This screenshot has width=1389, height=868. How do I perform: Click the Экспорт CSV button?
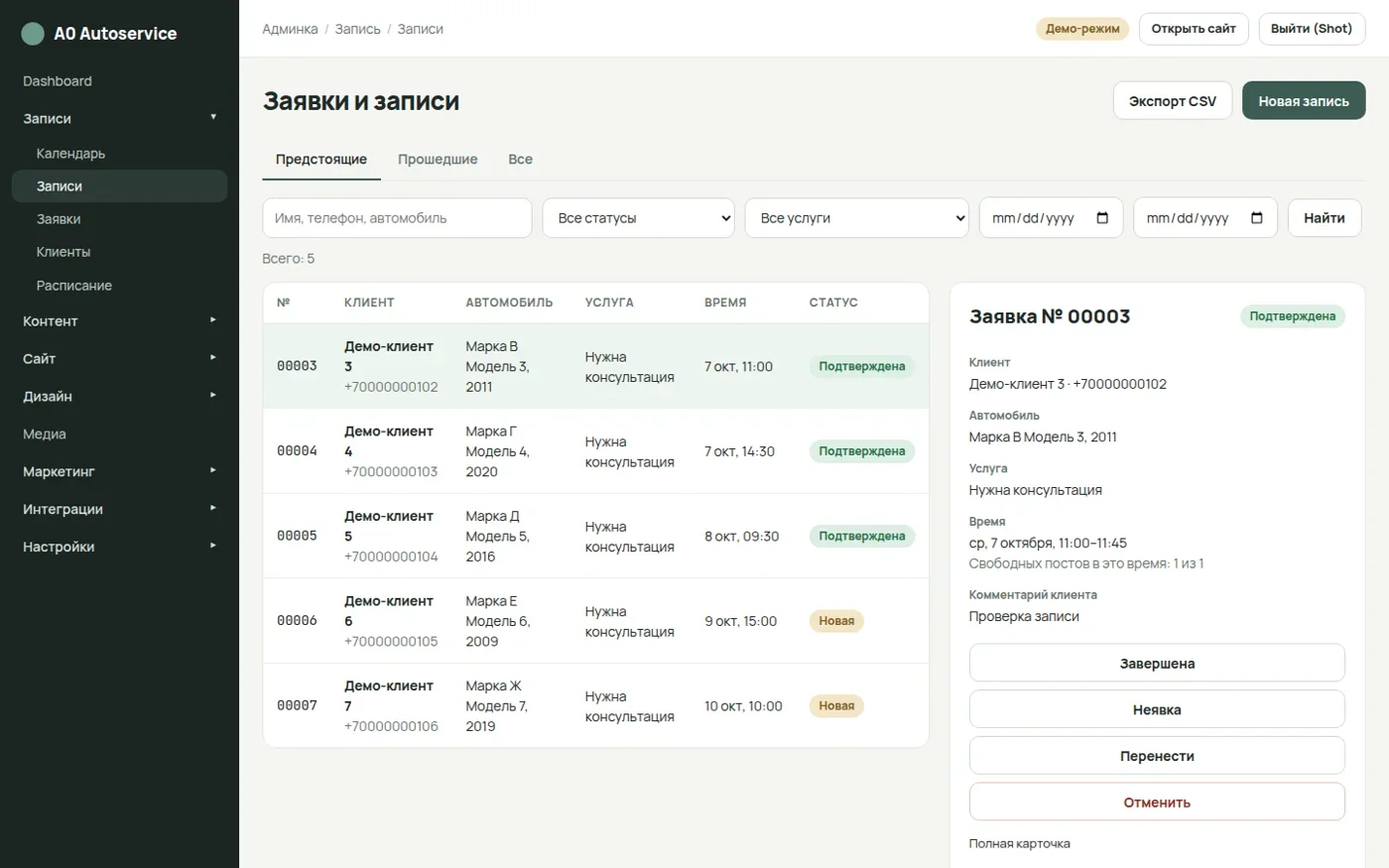(x=1173, y=101)
